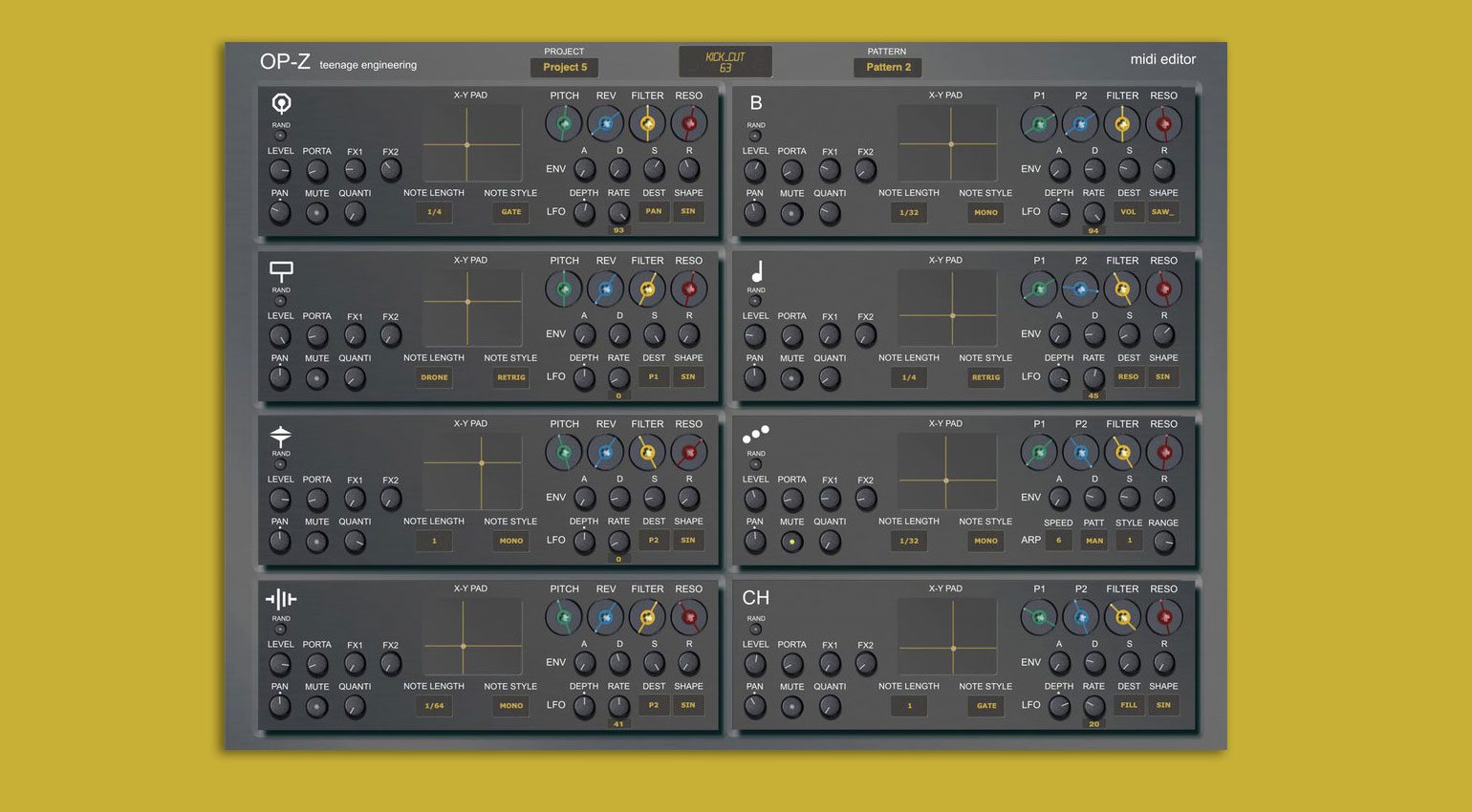Toggle MUTE on the chord track
1472x812 pixels.
791,707
